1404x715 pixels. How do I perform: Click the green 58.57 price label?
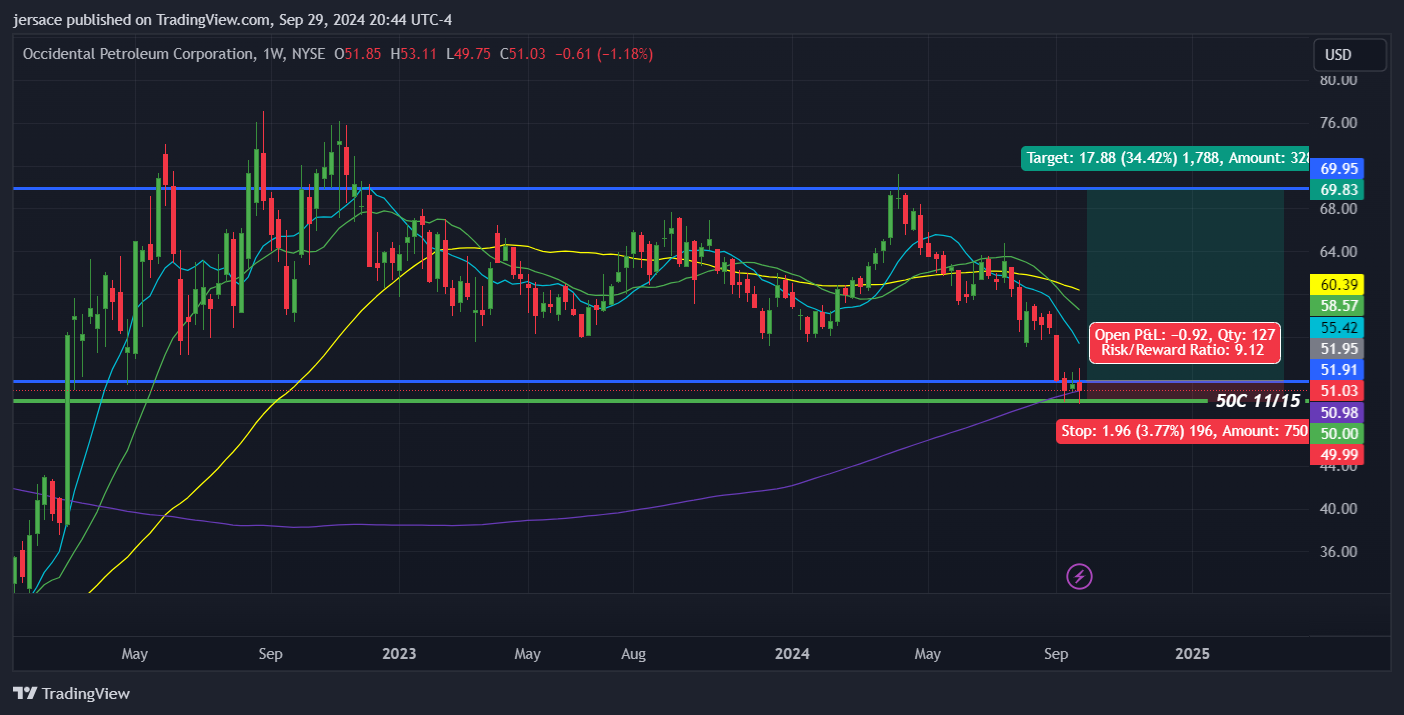(1338, 306)
